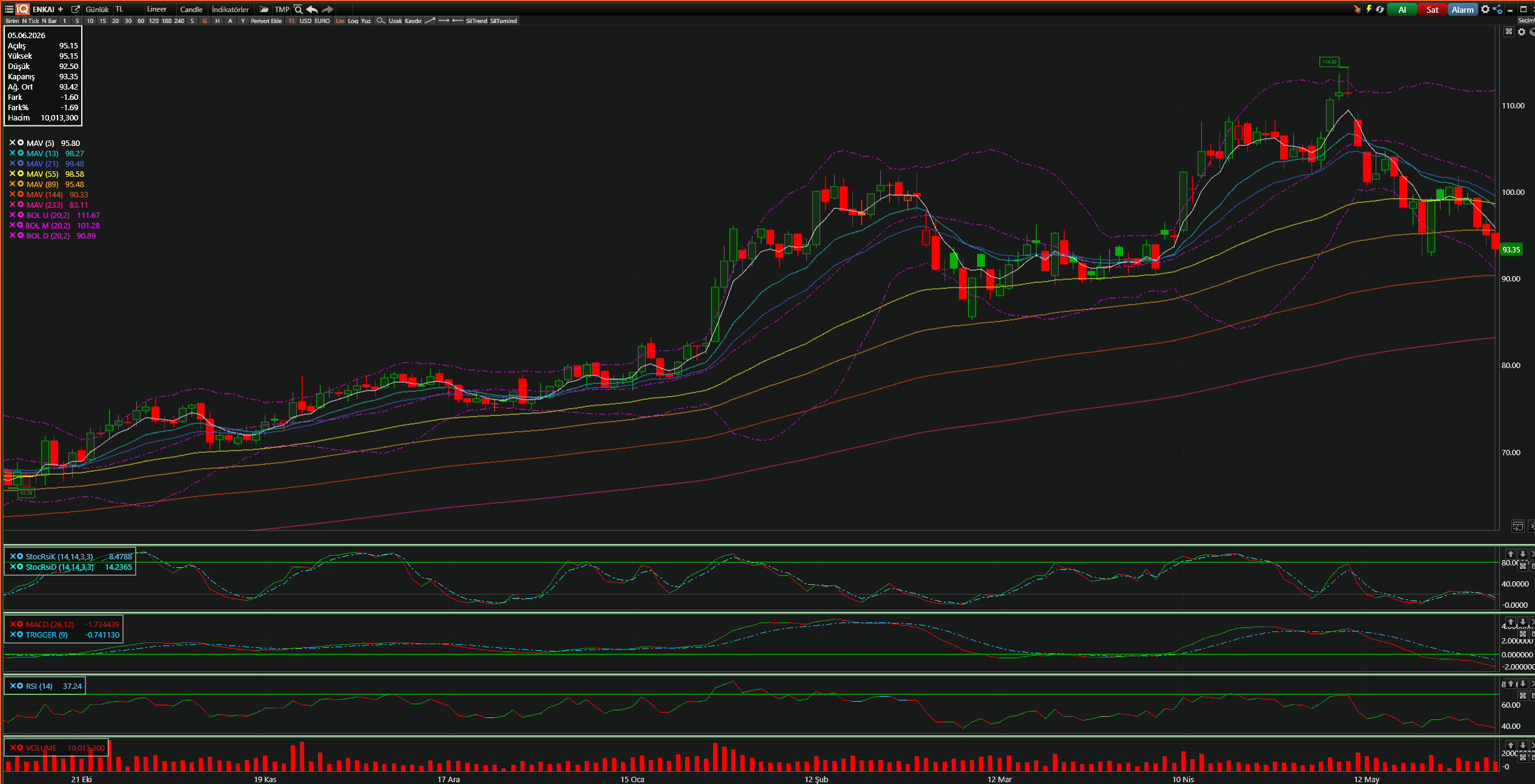Switch price currency to USD
The image size is (1535, 784).
tap(305, 21)
